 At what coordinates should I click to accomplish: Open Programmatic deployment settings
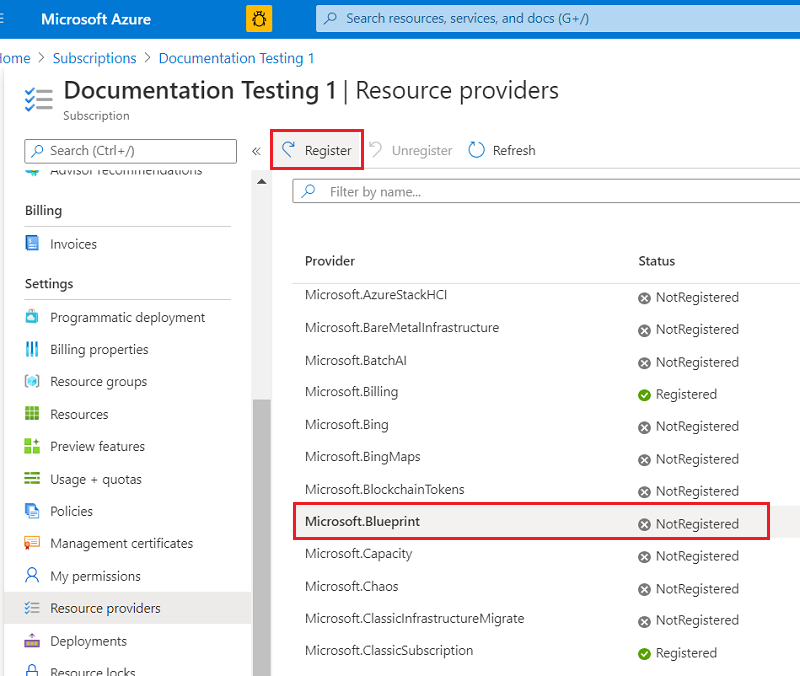(x=128, y=317)
